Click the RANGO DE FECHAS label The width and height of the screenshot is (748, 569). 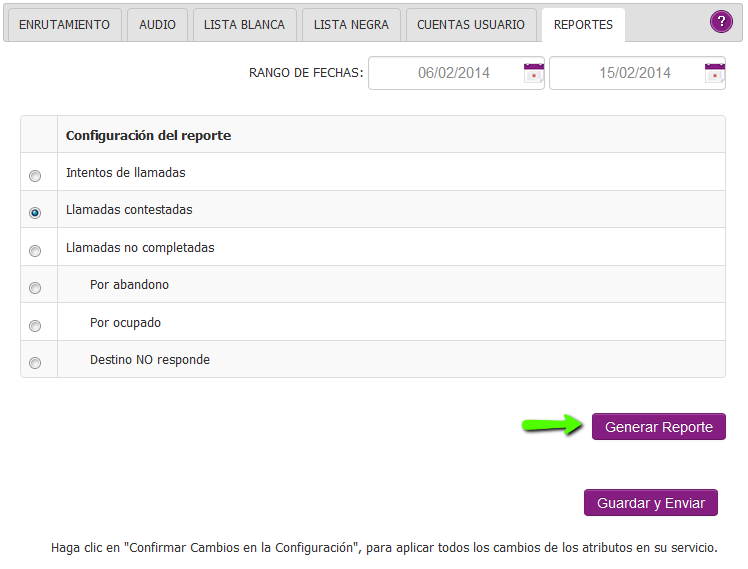click(x=306, y=73)
